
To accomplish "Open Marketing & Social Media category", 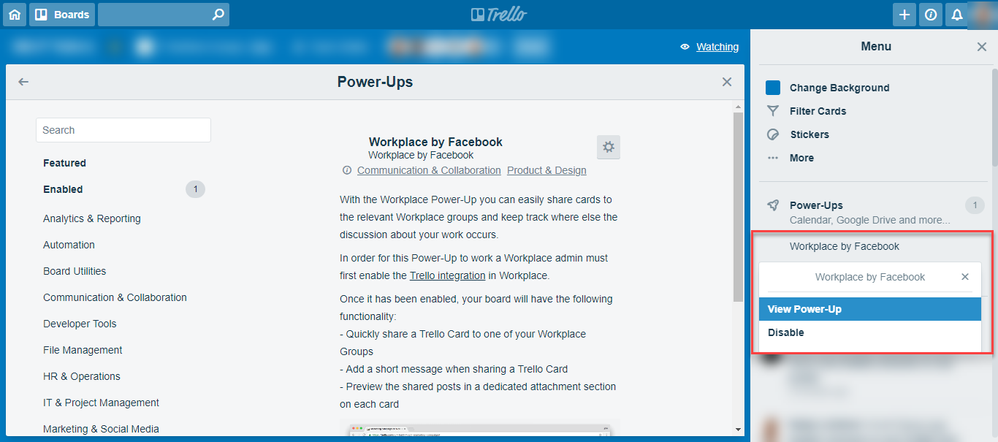I will pyautogui.click(x=101, y=429).
